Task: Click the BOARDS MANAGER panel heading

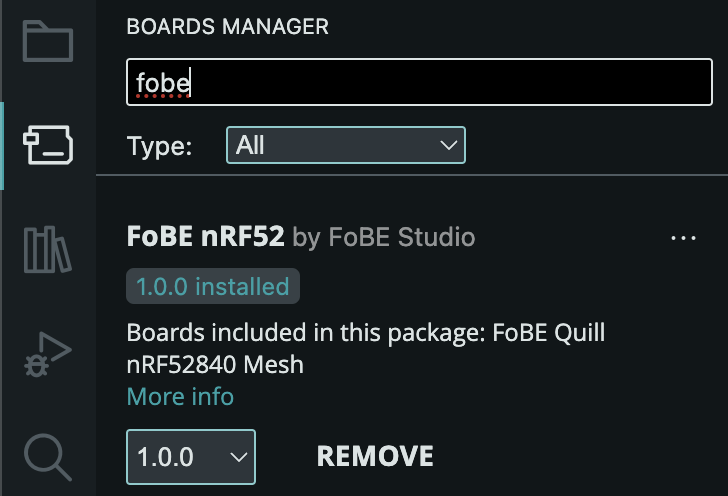Action: click(x=228, y=26)
